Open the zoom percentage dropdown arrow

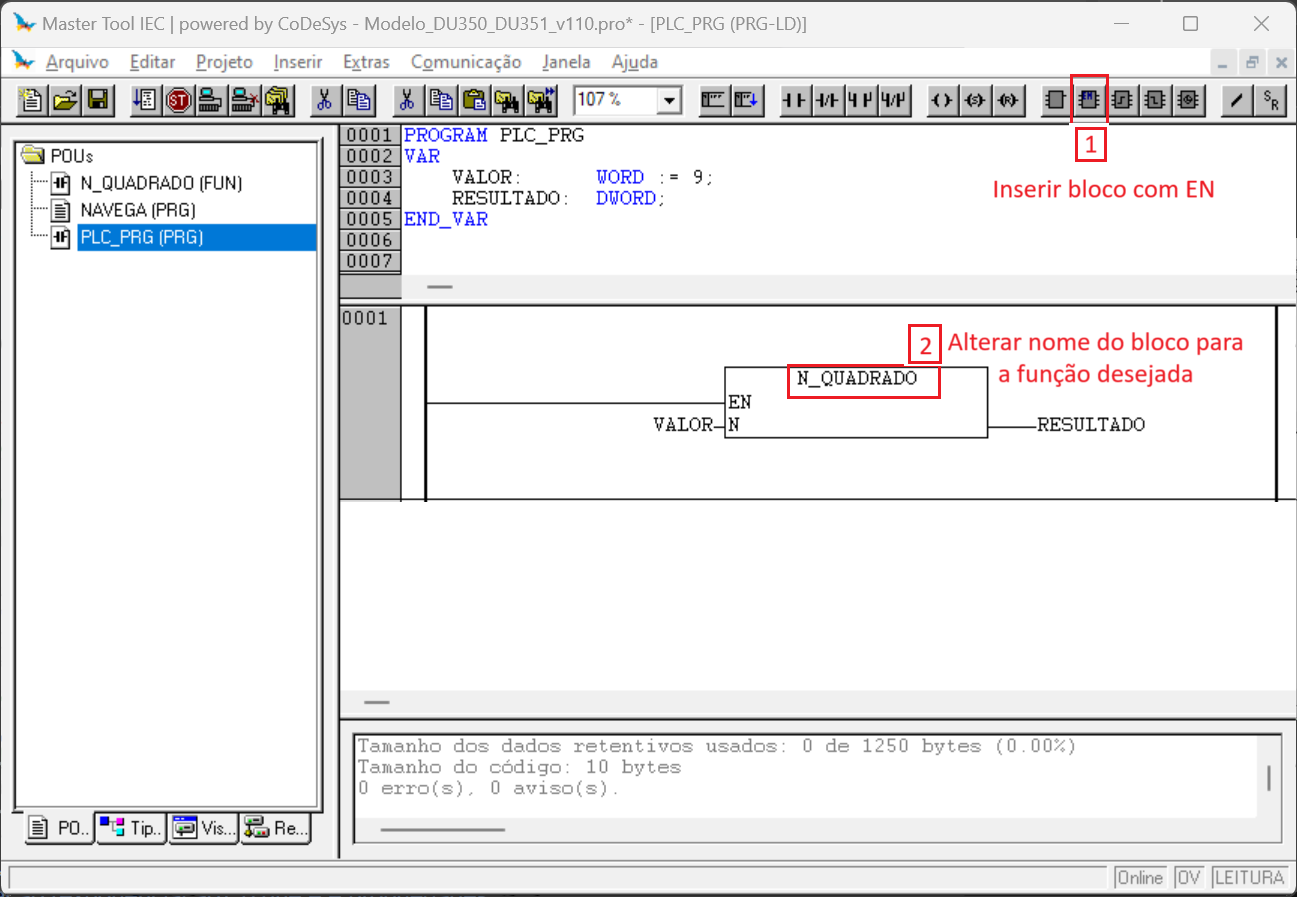pos(669,100)
